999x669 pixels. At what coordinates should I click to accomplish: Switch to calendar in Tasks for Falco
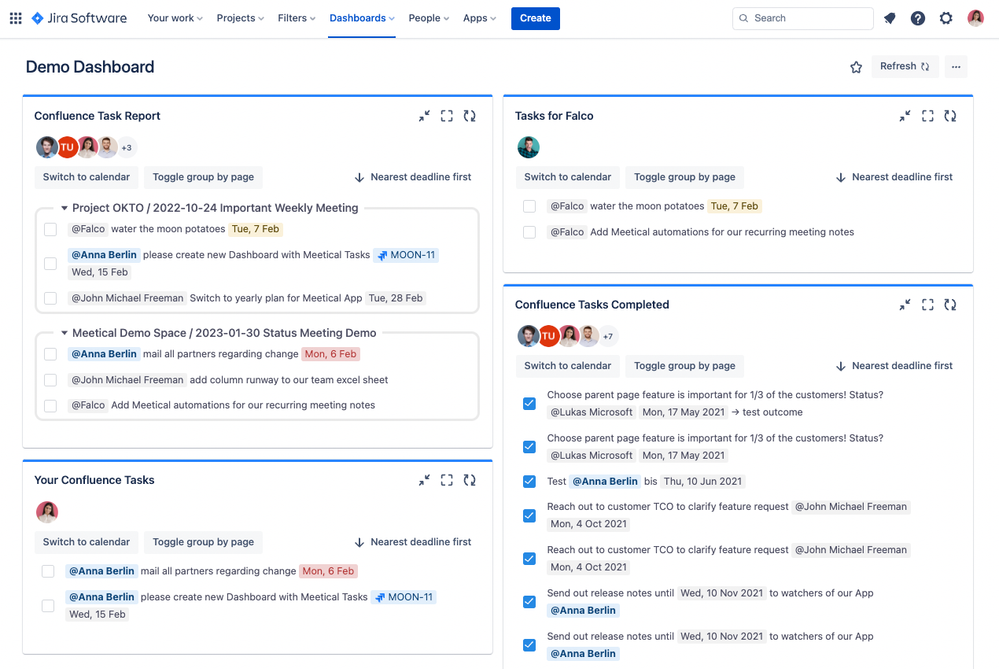(567, 177)
